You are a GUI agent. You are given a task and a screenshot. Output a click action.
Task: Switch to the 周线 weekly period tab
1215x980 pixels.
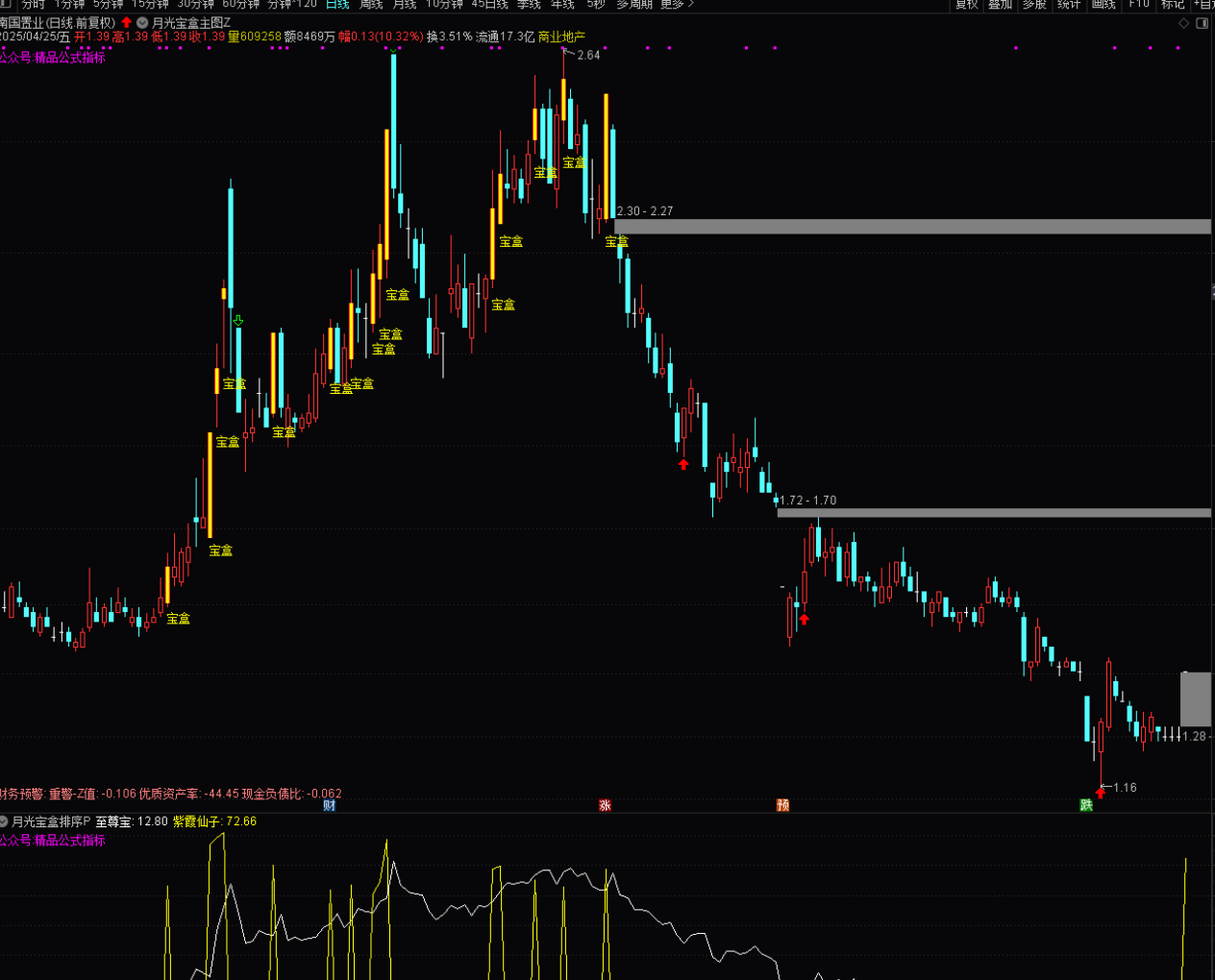(371, 5)
